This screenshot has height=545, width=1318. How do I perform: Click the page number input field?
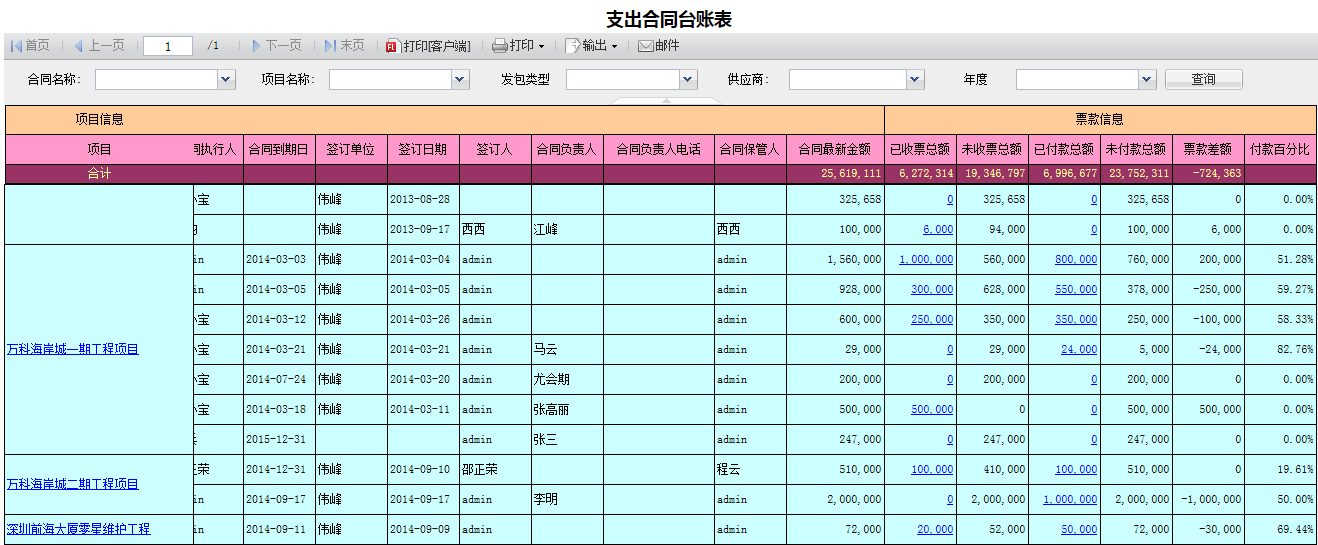168,46
